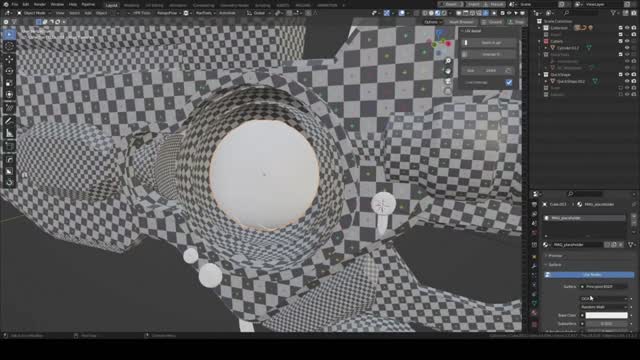The image size is (640, 360).
Task: Click the Principled BSDF surface shader field
Action: click(x=604, y=287)
